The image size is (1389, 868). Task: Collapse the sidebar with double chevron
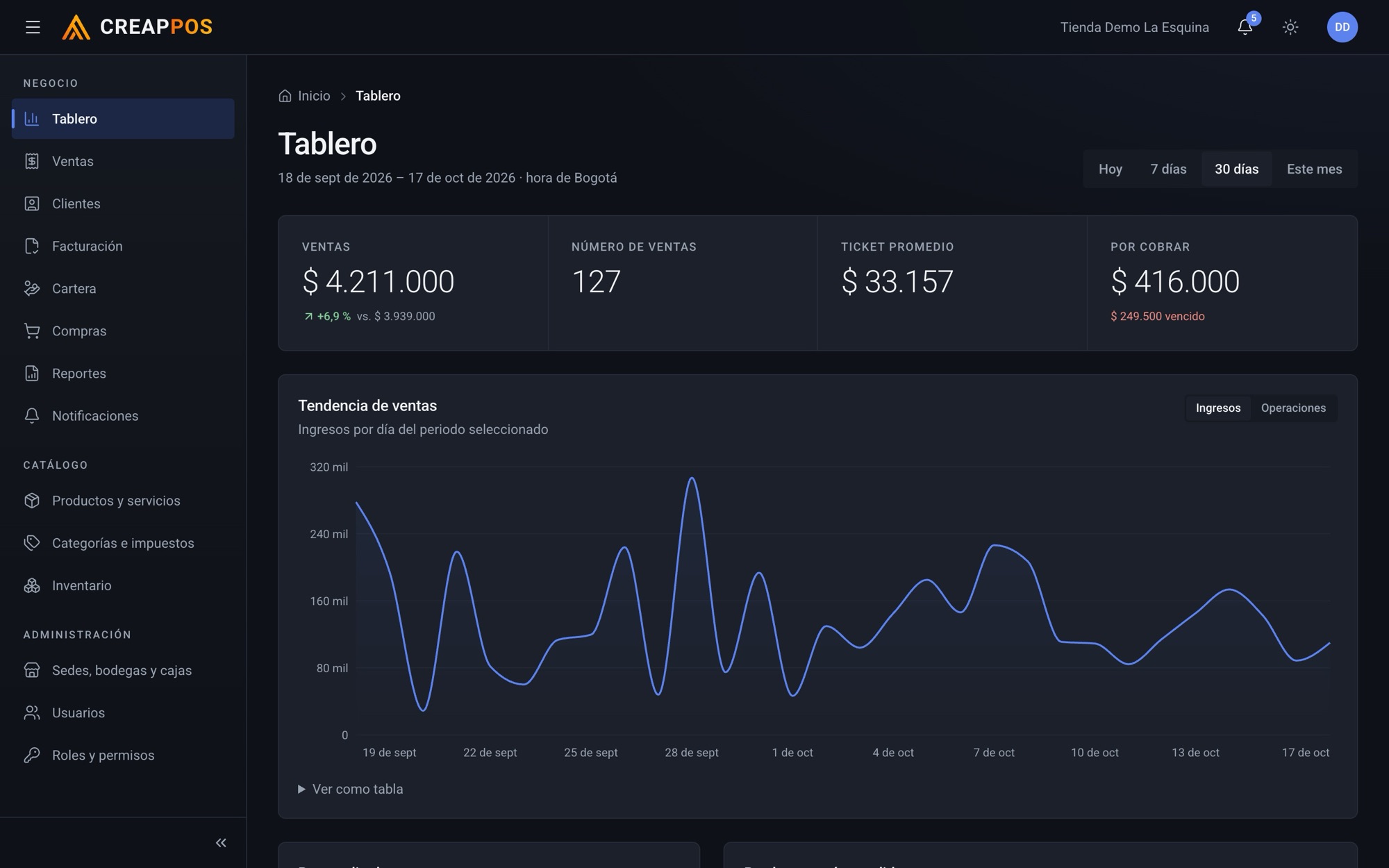221,842
